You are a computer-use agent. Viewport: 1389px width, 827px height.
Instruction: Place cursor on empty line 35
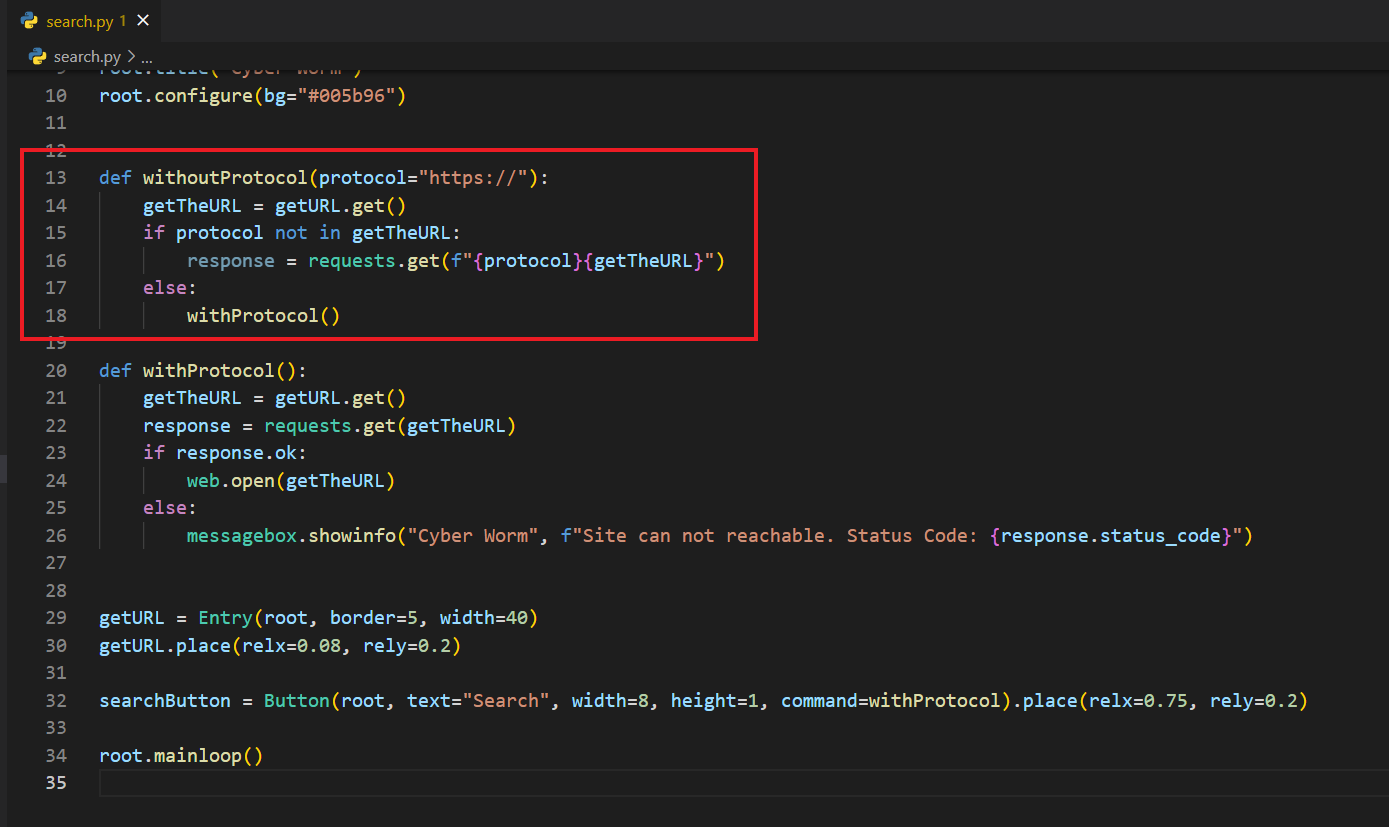(x=400, y=783)
